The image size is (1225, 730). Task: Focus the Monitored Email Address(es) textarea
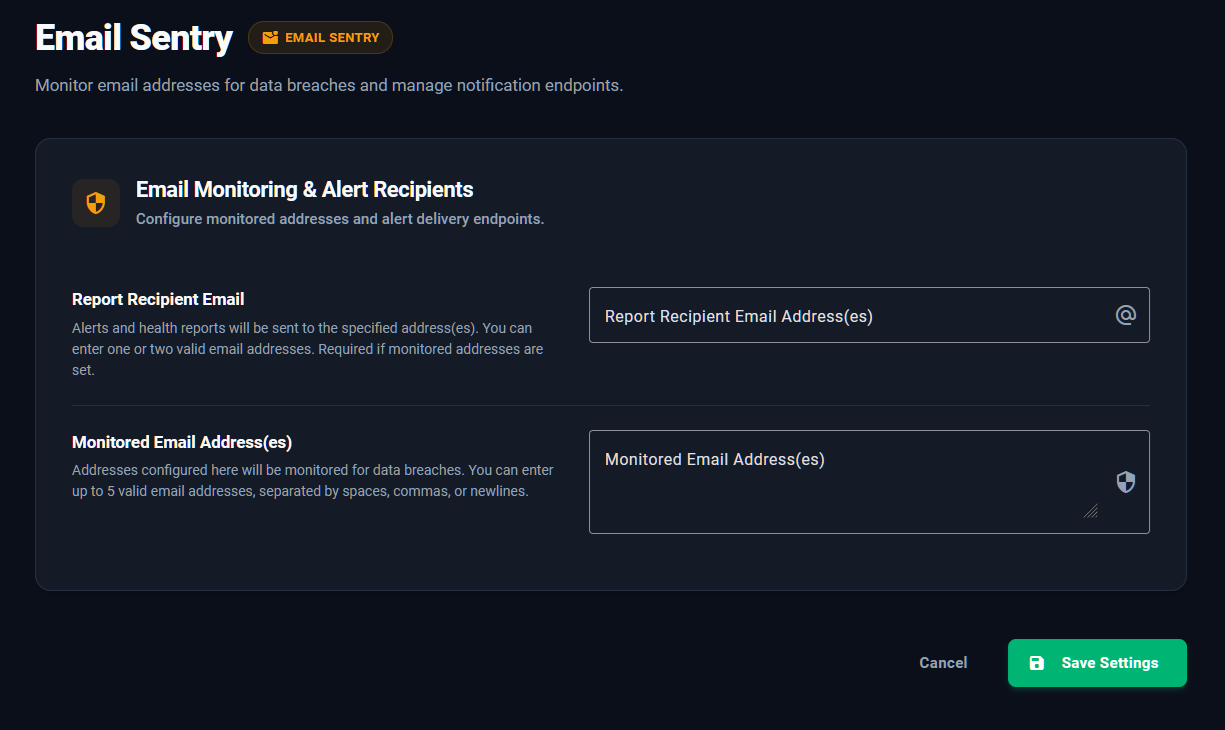(x=869, y=482)
